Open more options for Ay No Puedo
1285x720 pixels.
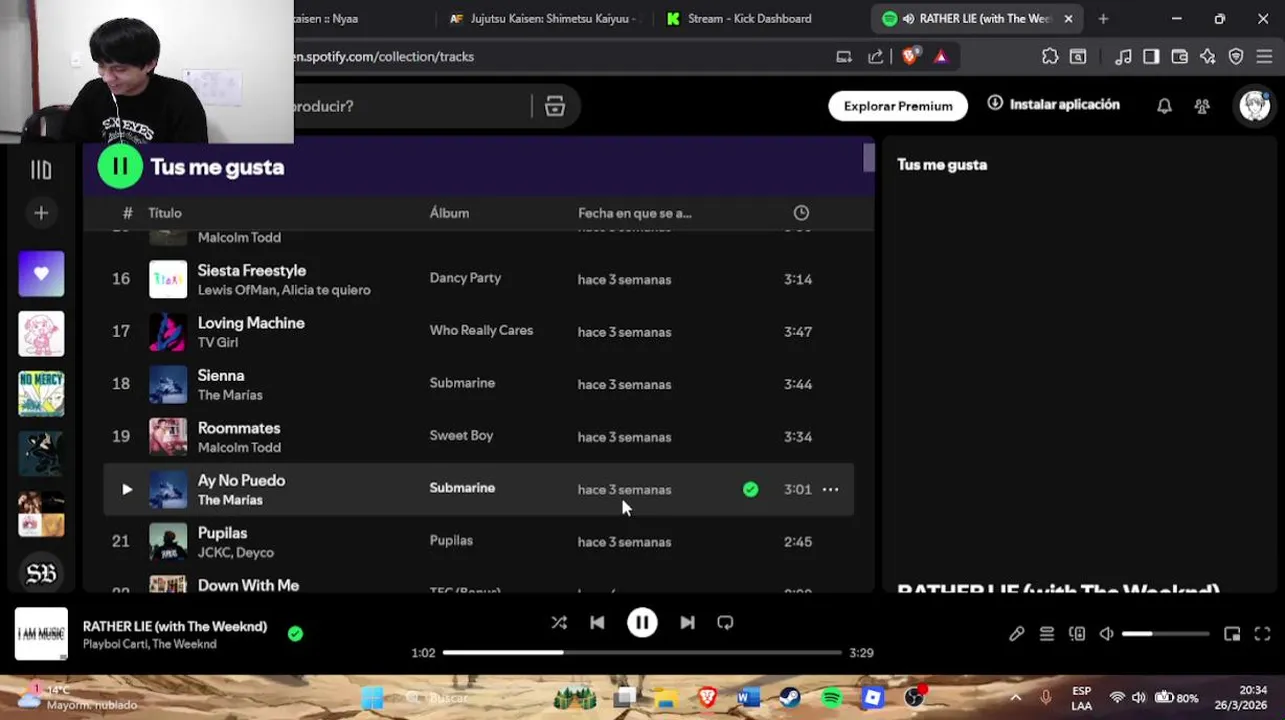click(830, 489)
